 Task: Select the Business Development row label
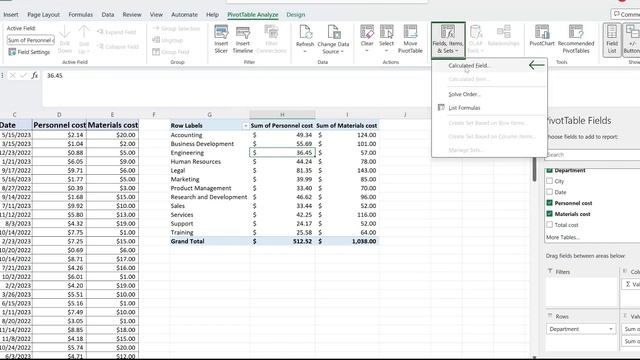[202, 144]
